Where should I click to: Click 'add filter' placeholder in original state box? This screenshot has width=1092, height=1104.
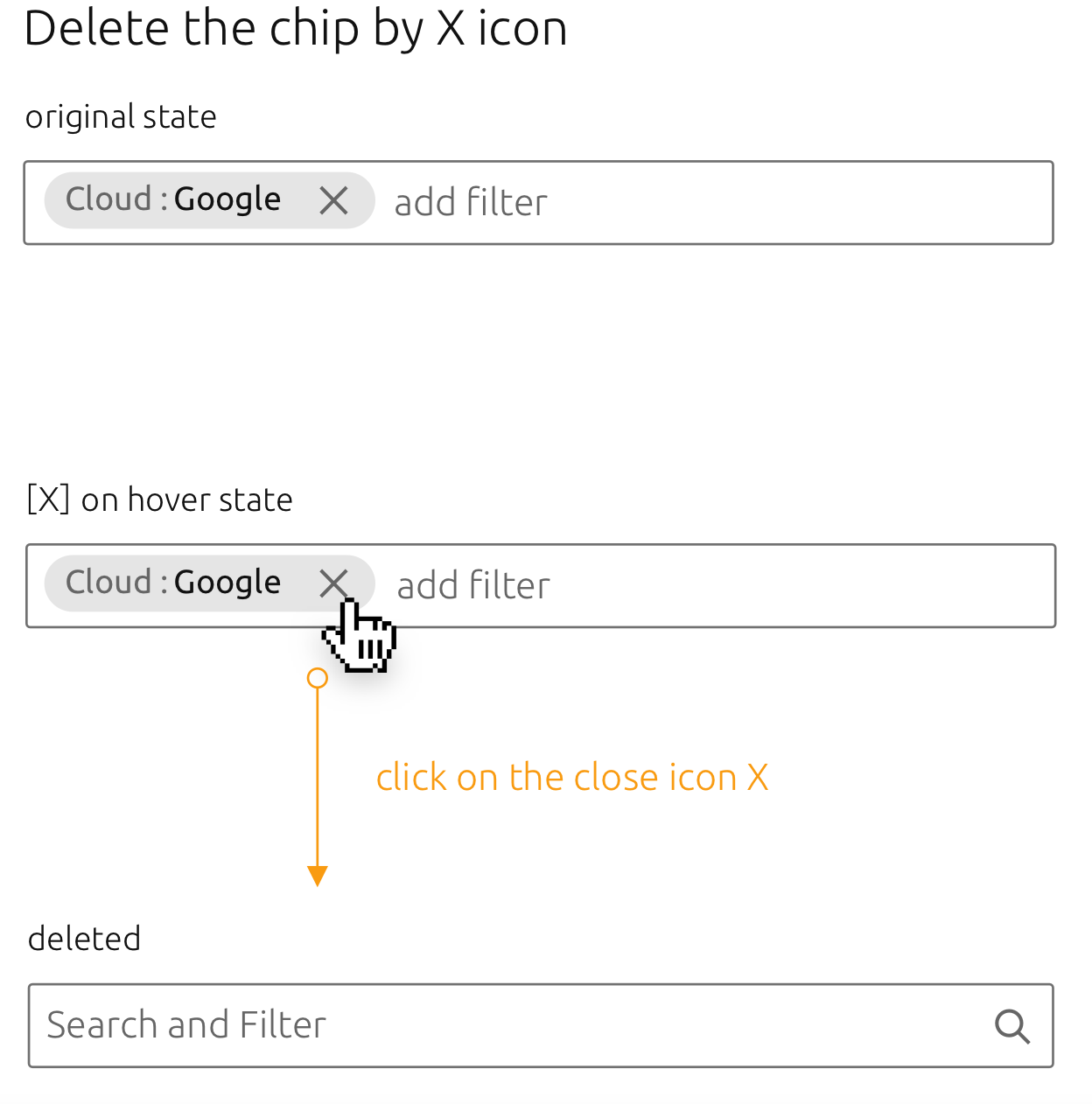pyautogui.click(x=471, y=203)
